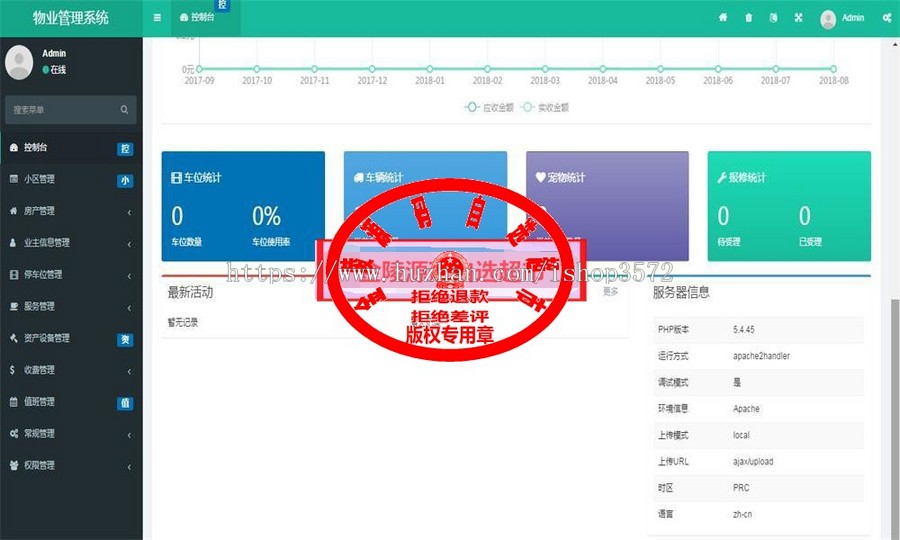Click the dollar icon beside 收费管理

13,370
